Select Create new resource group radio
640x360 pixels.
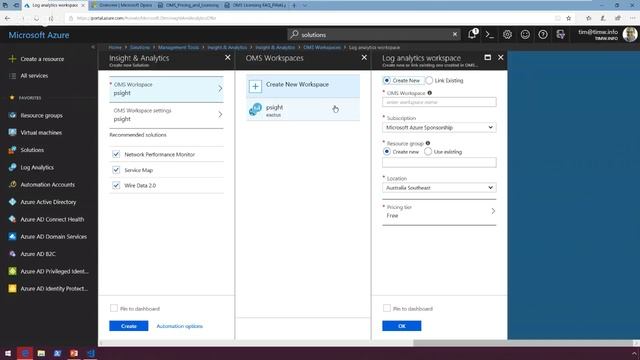click(387, 151)
